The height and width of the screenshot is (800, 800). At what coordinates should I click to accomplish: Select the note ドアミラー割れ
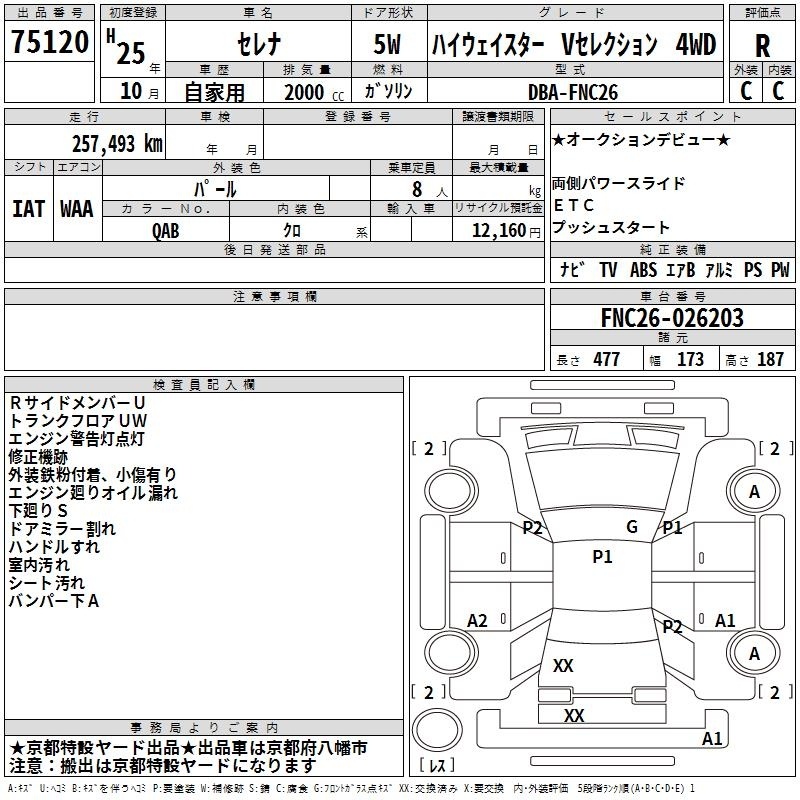62,529
